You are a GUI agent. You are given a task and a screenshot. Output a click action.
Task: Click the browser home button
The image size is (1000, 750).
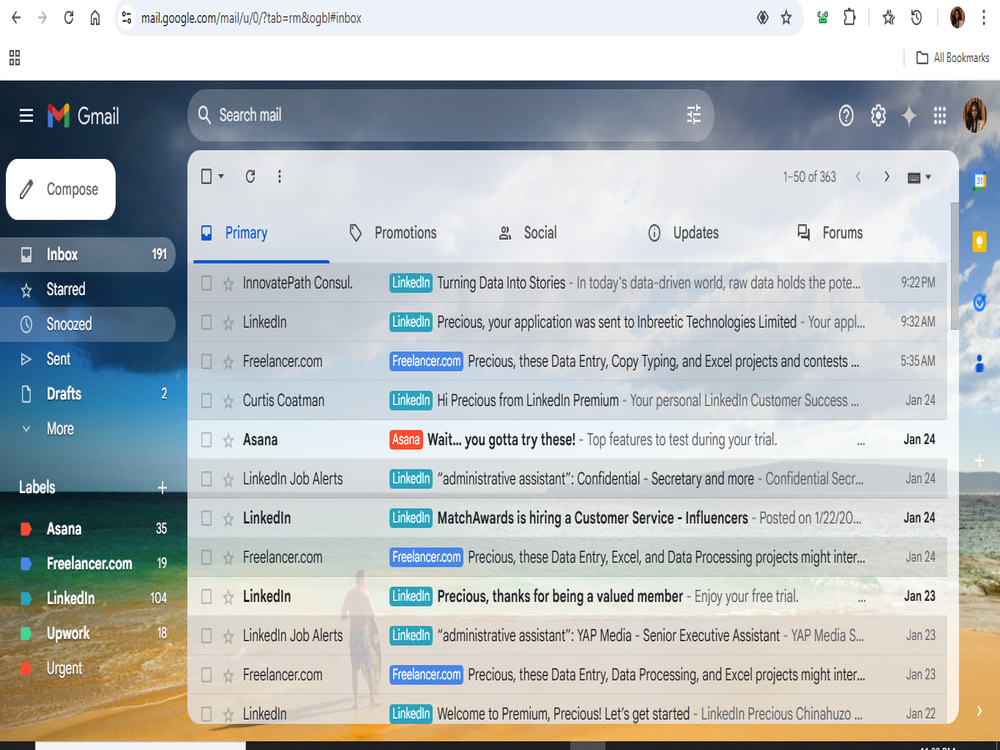click(95, 18)
